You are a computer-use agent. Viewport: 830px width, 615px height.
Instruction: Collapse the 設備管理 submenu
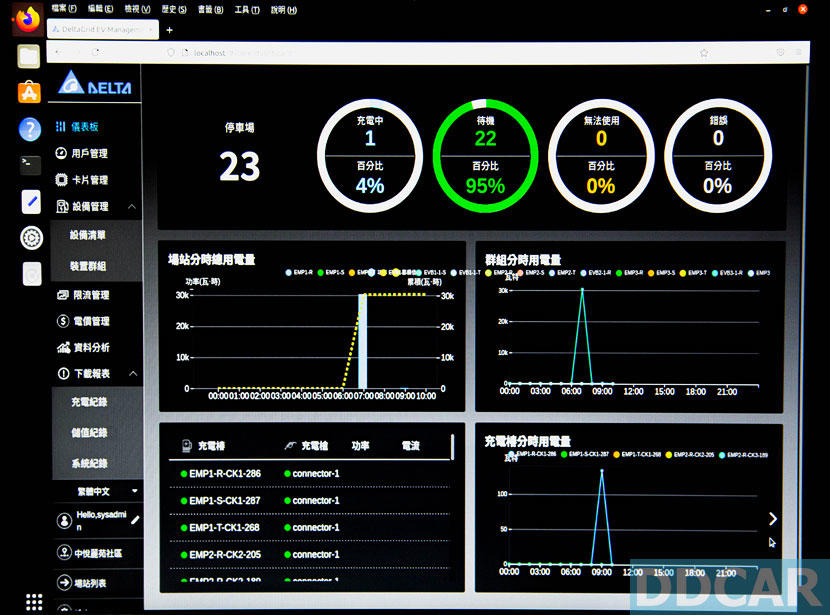(134, 207)
